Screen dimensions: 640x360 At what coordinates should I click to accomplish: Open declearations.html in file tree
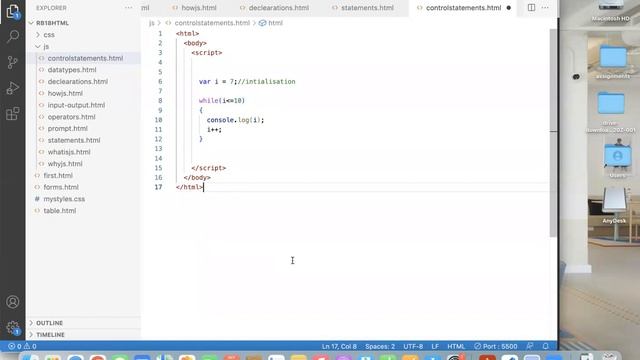(78, 82)
